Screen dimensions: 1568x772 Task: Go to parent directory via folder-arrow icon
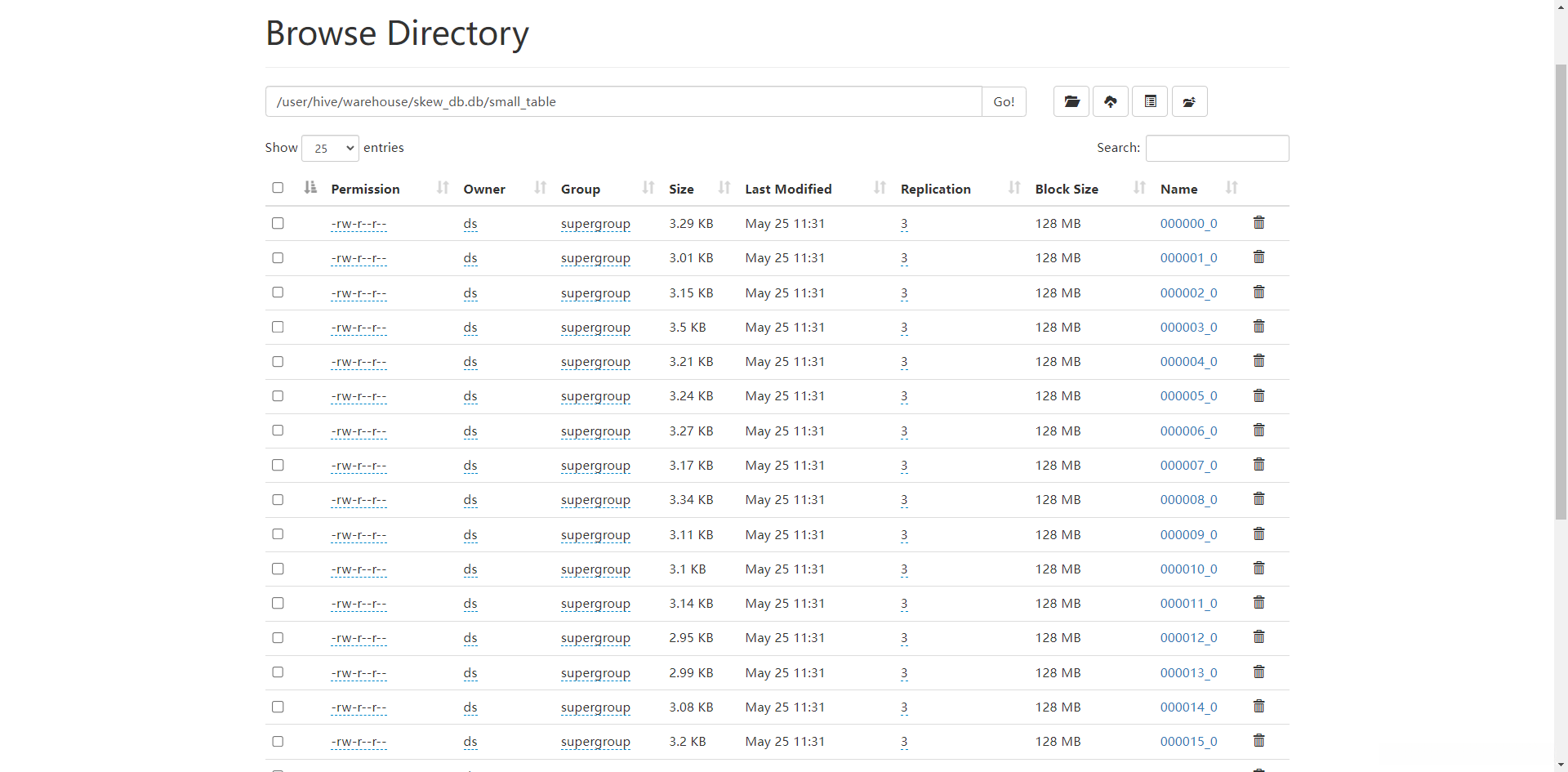[x=1189, y=101]
